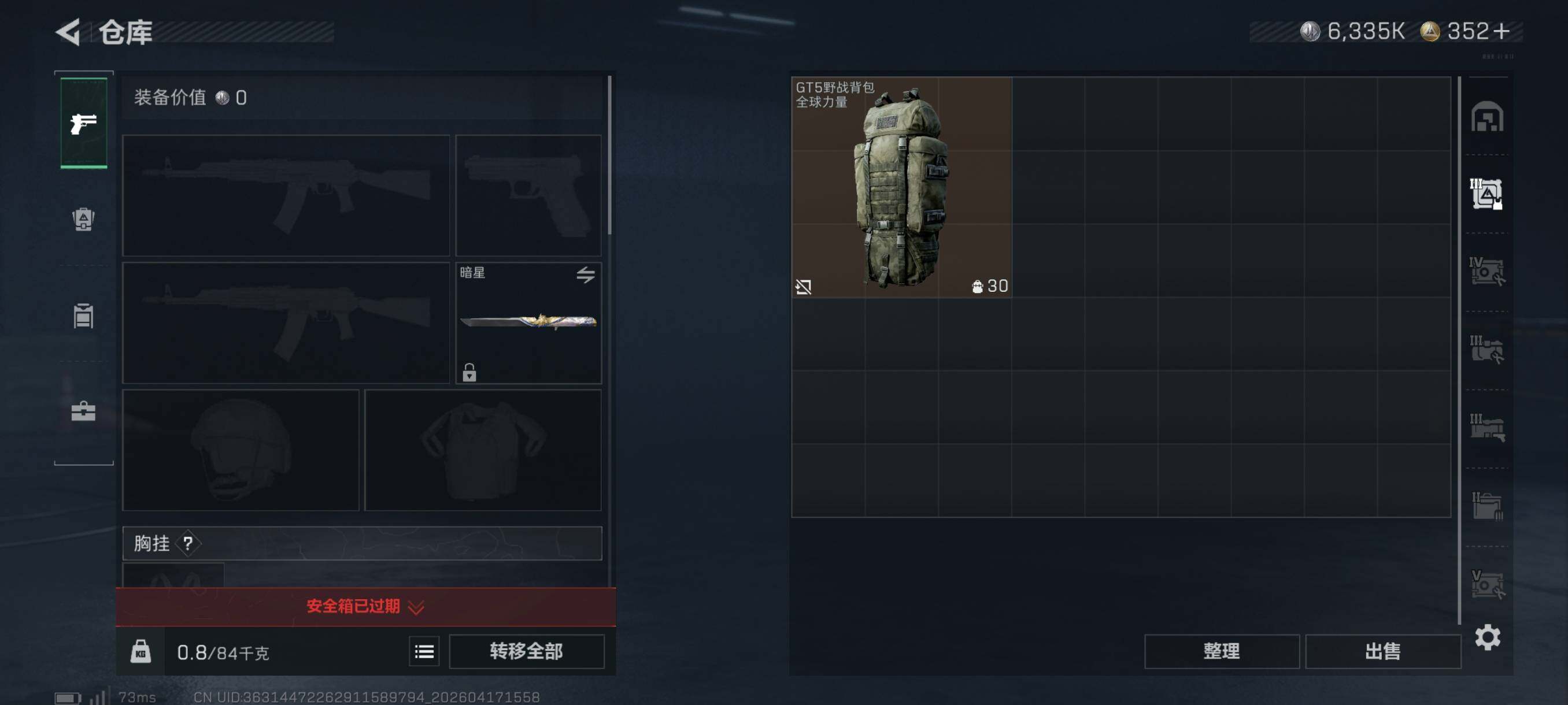The height and width of the screenshot is (705, 1568).
Task: Open the briefcase safe-box category icon
Action: tap(83, 411)
